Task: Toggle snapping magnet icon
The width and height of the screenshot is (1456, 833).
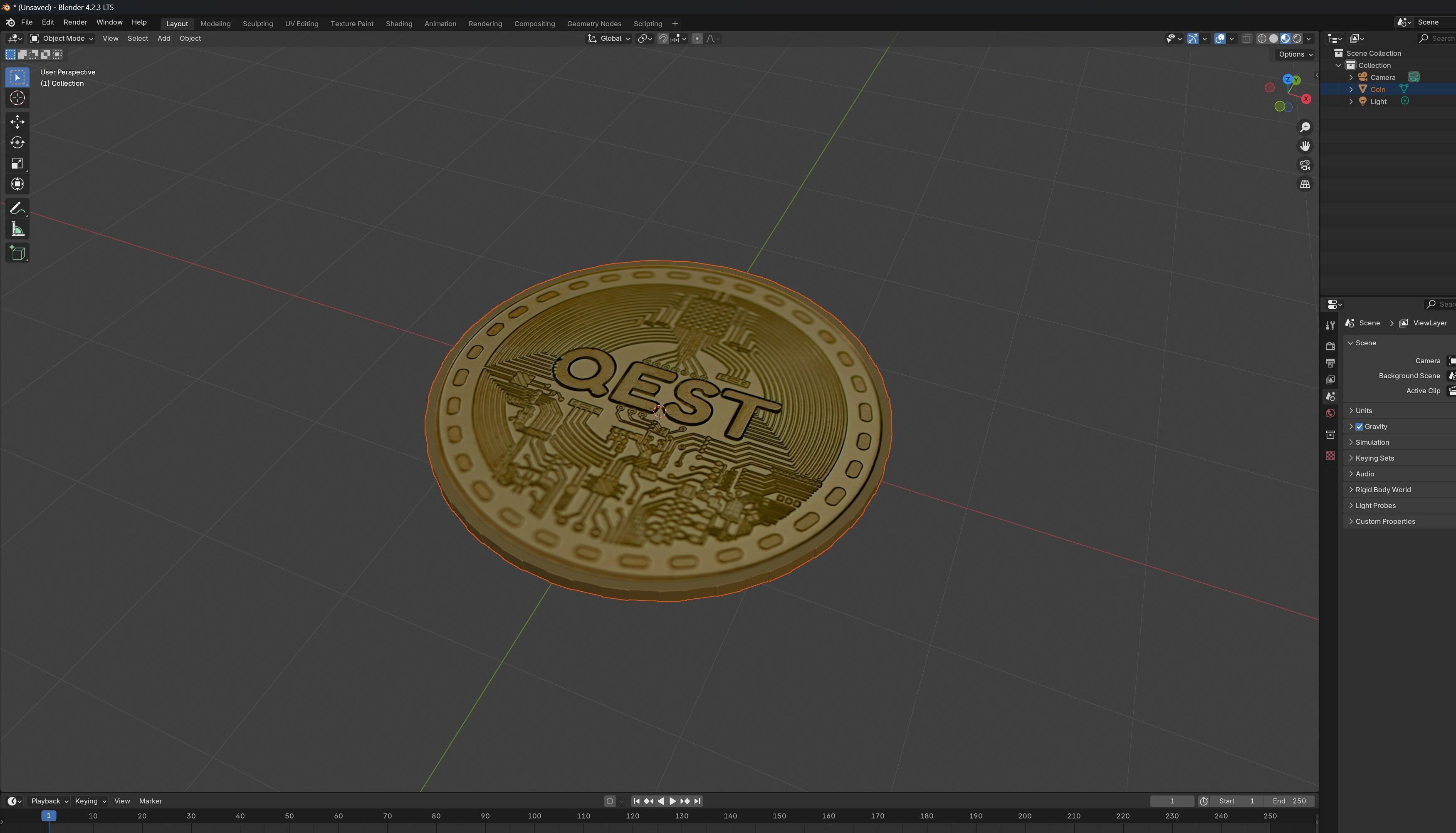Action: tap(663, 38)
